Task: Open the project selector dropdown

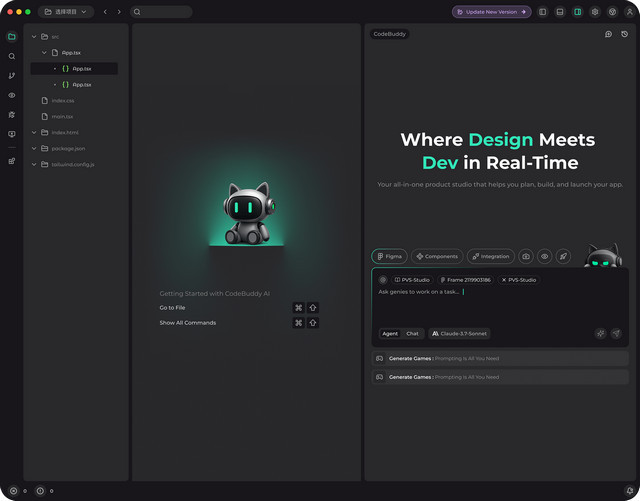Action: (66, 12)
